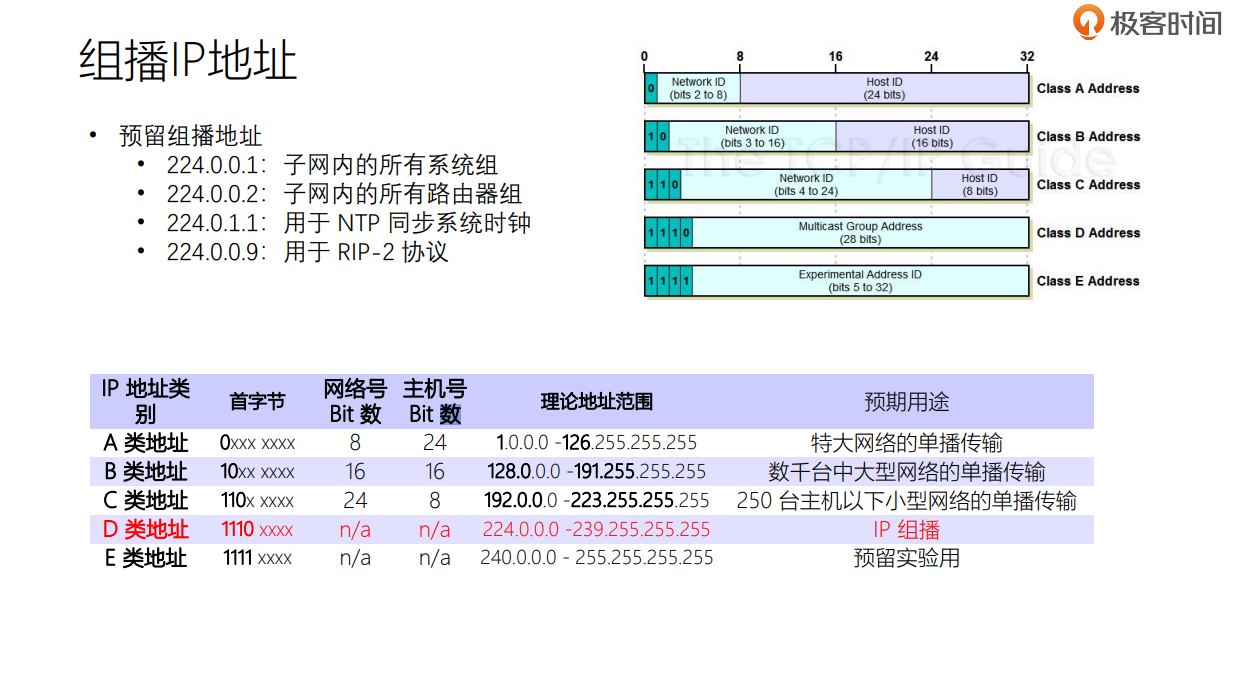Select the 224.0.0.1 subnet systems line
The image size is (1253, 688).
[x=332, y=165]
